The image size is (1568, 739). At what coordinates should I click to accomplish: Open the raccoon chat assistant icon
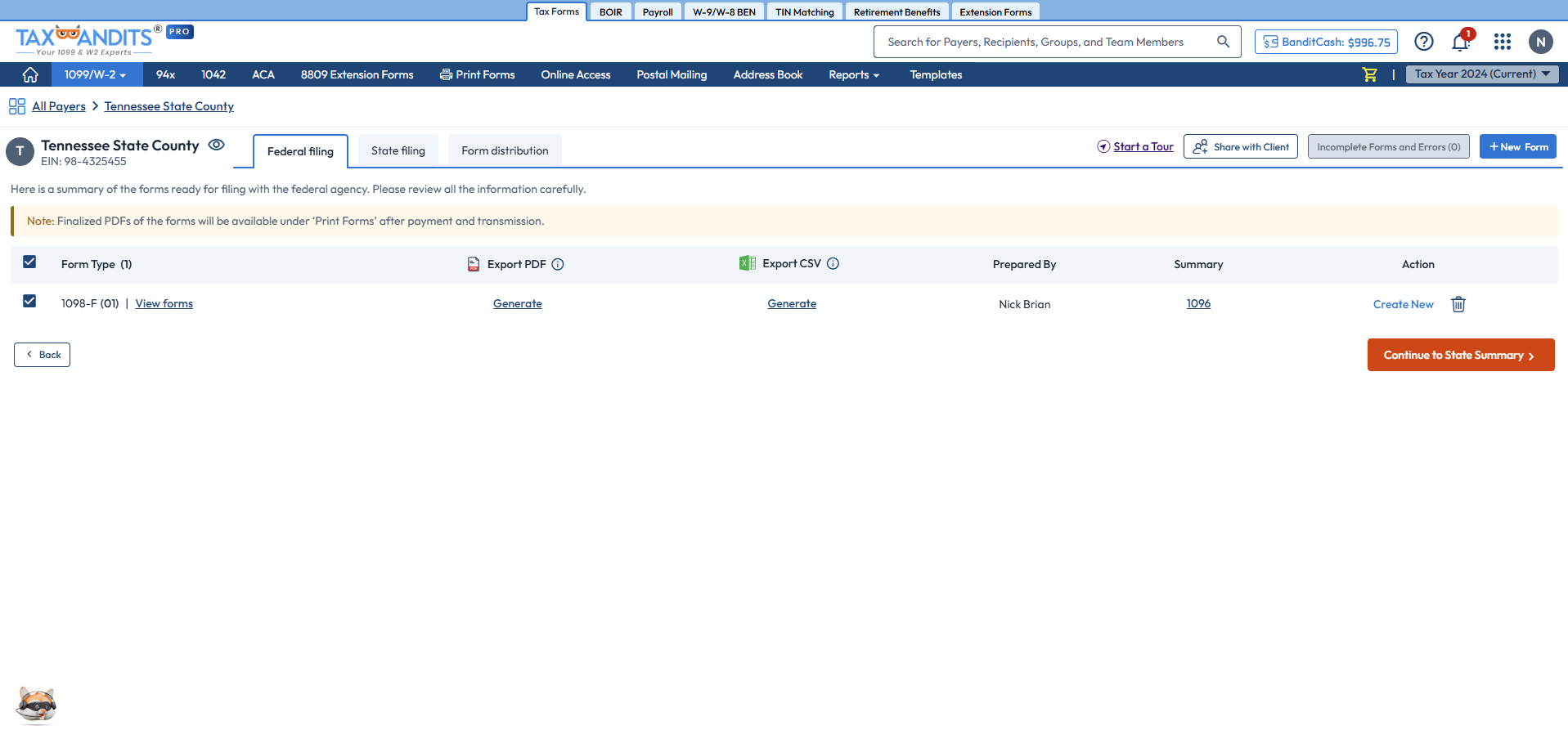(x=37, y=705)
